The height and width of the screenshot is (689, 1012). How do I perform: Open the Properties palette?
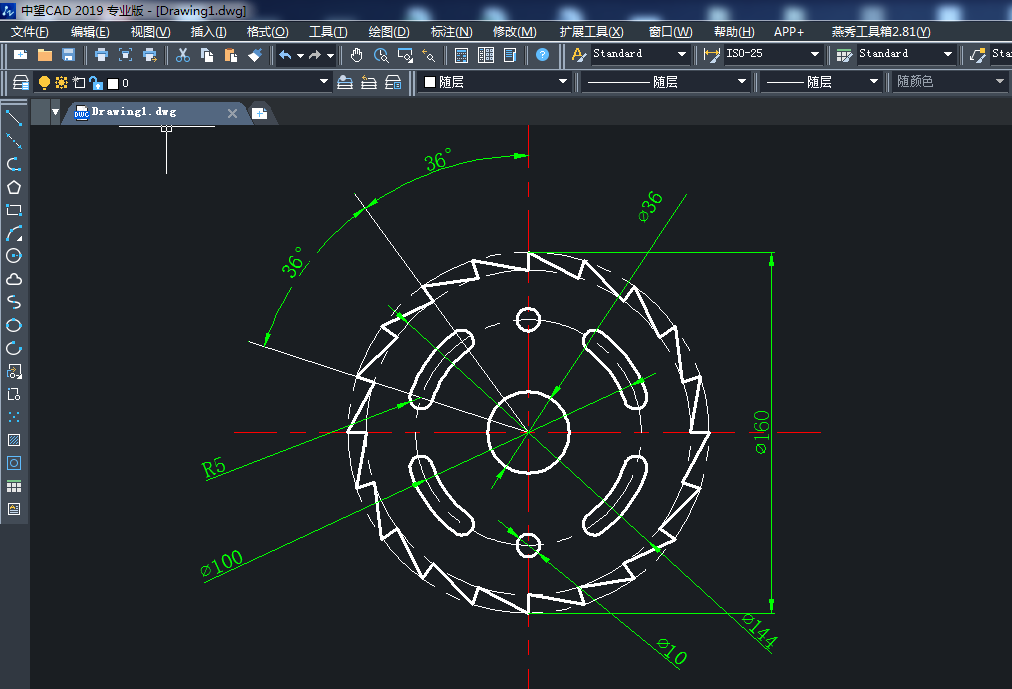pyautogui.click(x=510, y=55)
